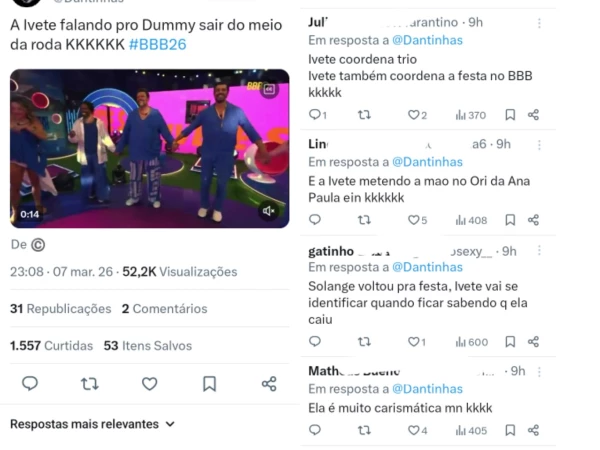Screen dimensions: 600x450
Task: Bookmark the main post
Action: pyautogui.click(x=209, y=383)
